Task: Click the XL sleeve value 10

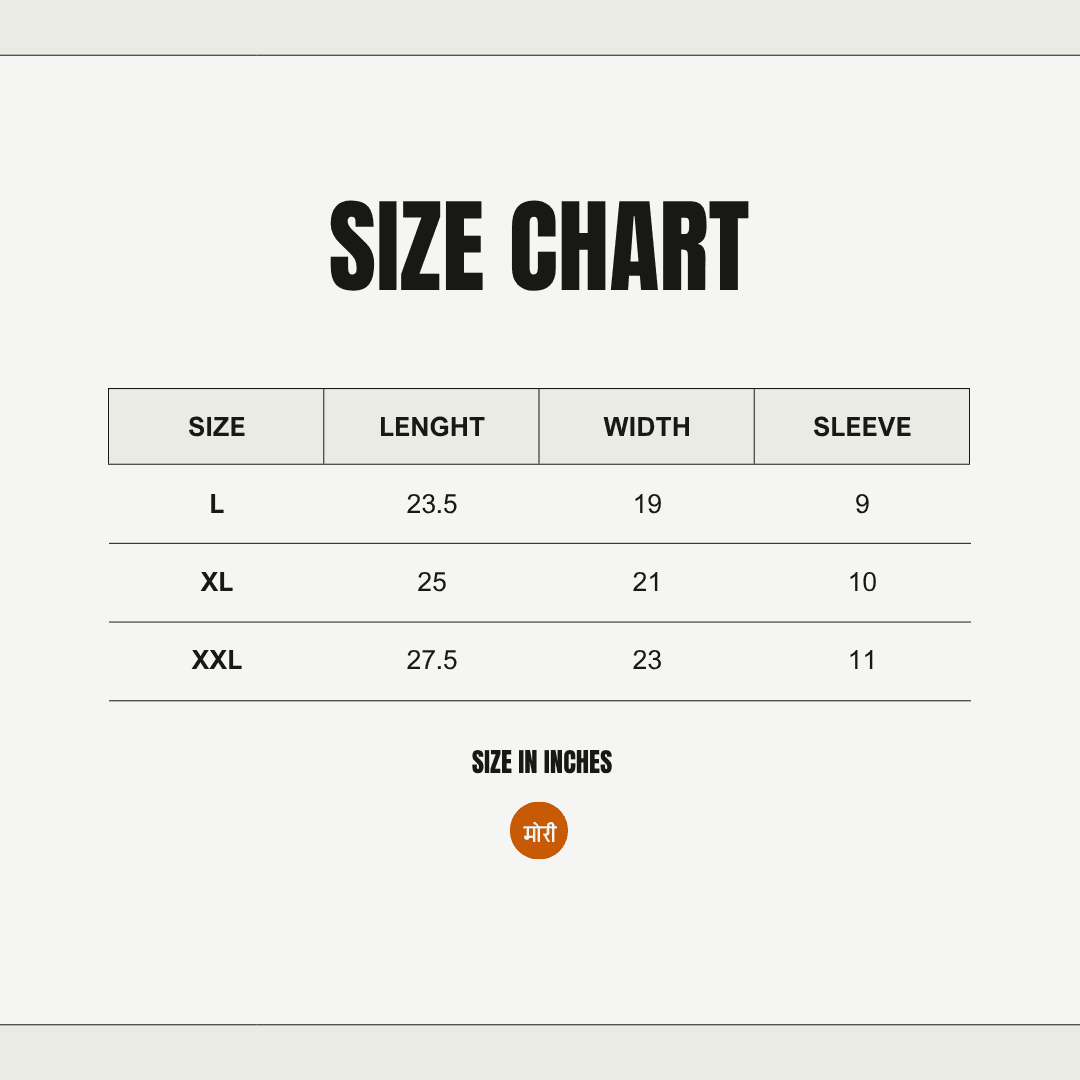Action: [x=862, y=582]
